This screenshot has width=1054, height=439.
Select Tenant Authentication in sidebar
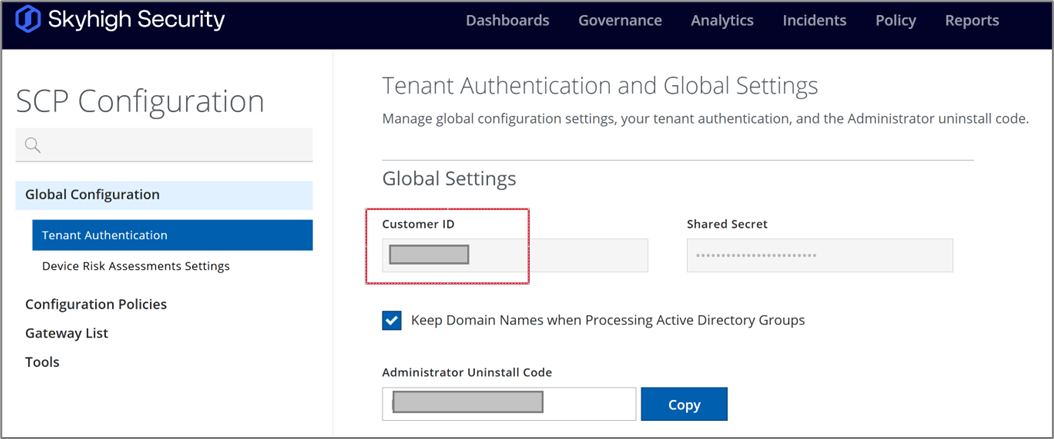coord(105,235)
